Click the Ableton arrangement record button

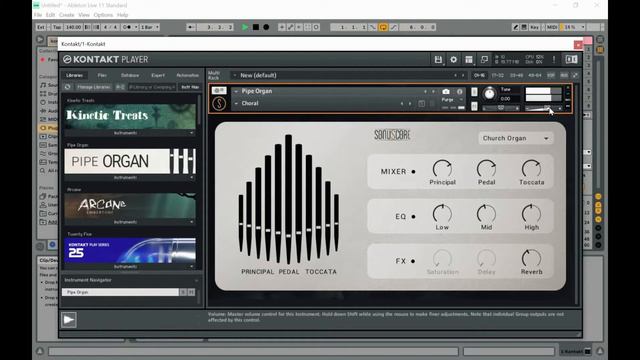pos(266,27)
